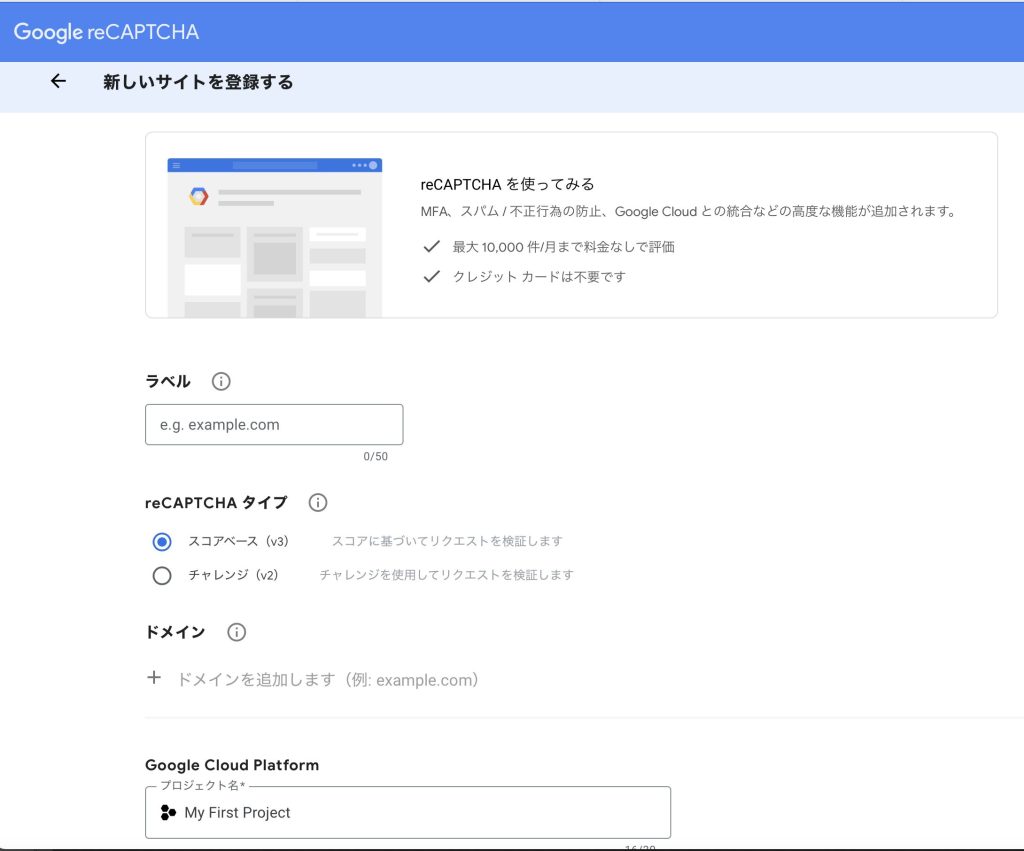1024x851 pixels.
Task: Select the チャレンジ (v2) radio button
Action: 162,575
